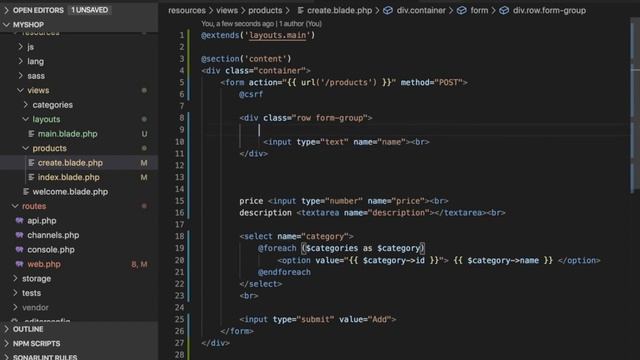Expand the lang folder
640x360 pixels.
tap(35, 62)
